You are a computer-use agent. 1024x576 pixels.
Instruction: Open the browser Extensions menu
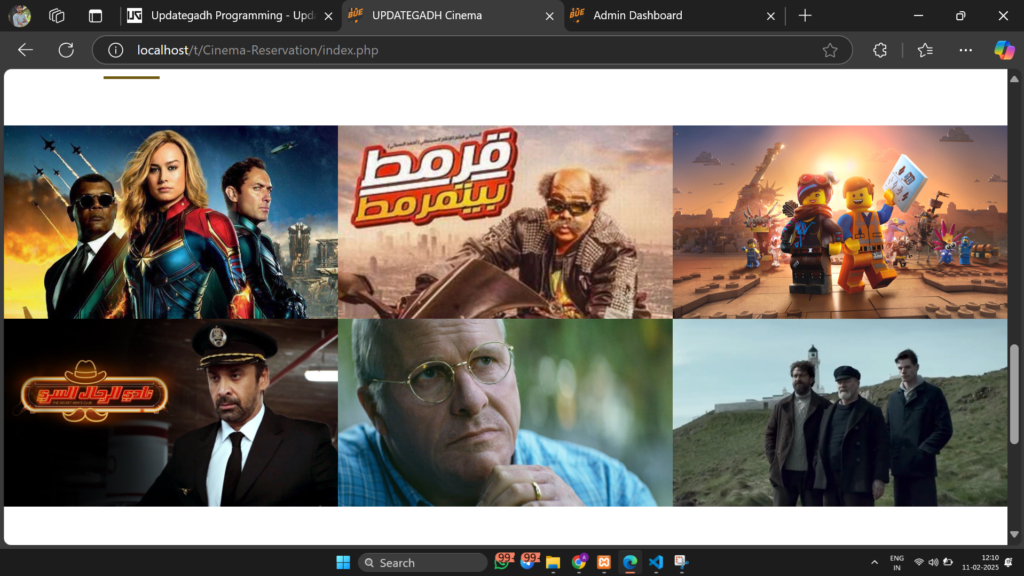880,50
